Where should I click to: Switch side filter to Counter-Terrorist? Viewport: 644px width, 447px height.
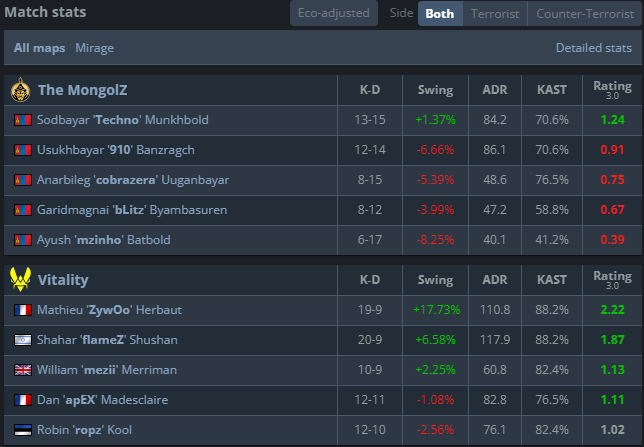click(584, 14)
